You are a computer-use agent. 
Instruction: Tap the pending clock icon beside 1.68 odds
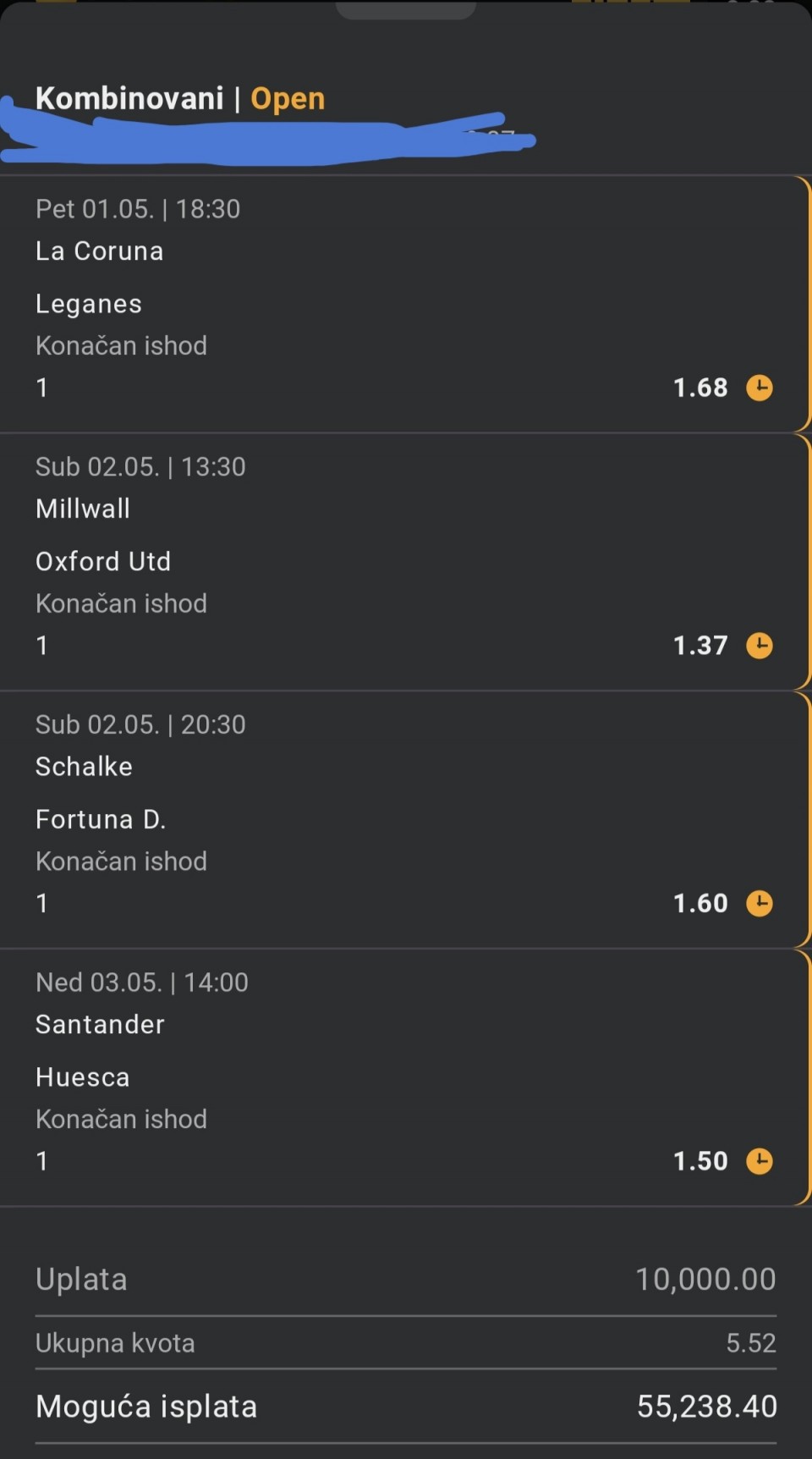pyautogui.click(x=759, y=388)
